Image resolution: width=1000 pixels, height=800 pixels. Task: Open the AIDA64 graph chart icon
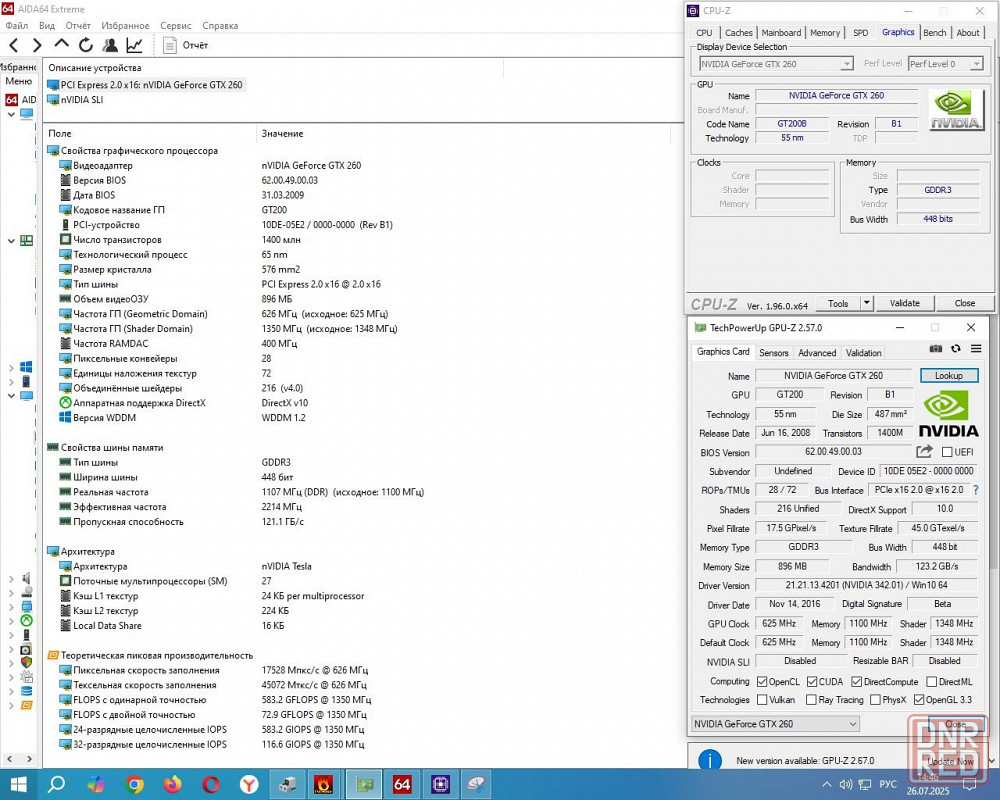[134, 45]
